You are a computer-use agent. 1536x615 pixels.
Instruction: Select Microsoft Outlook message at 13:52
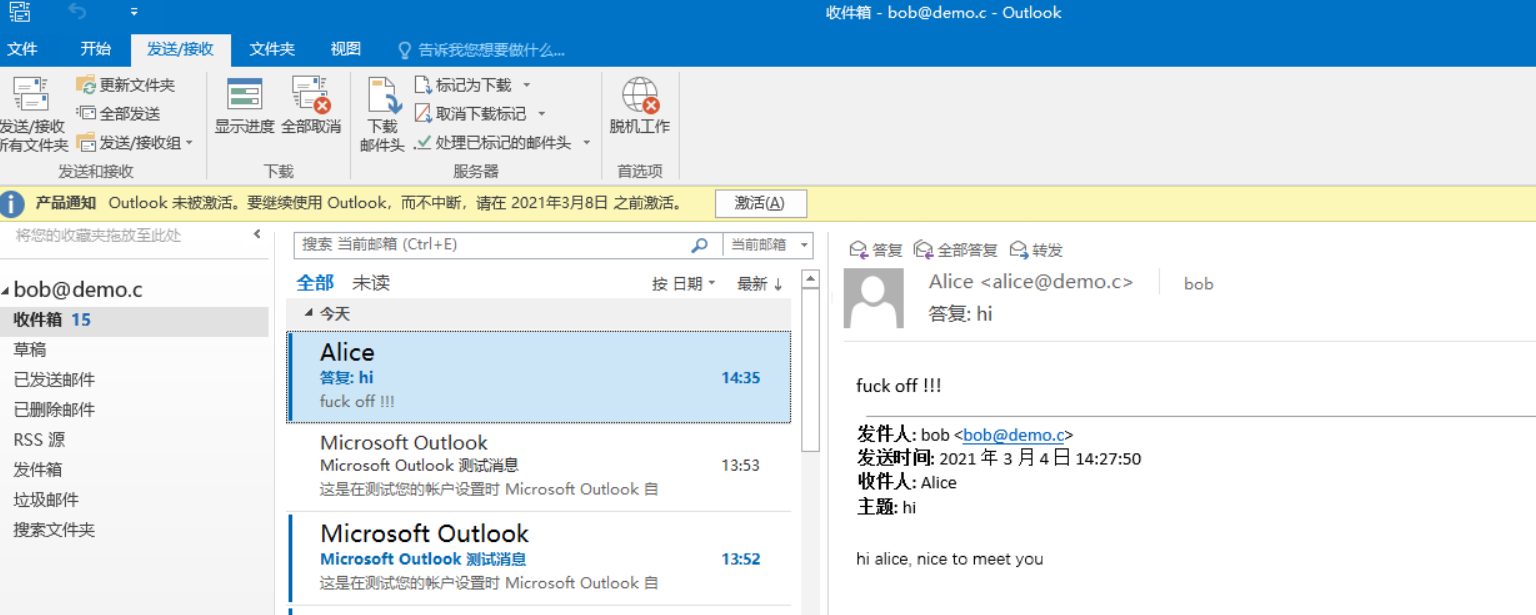(539, 559)
